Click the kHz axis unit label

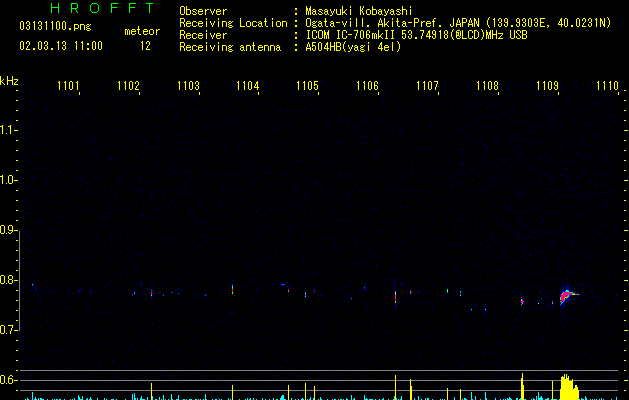(9, 81)
